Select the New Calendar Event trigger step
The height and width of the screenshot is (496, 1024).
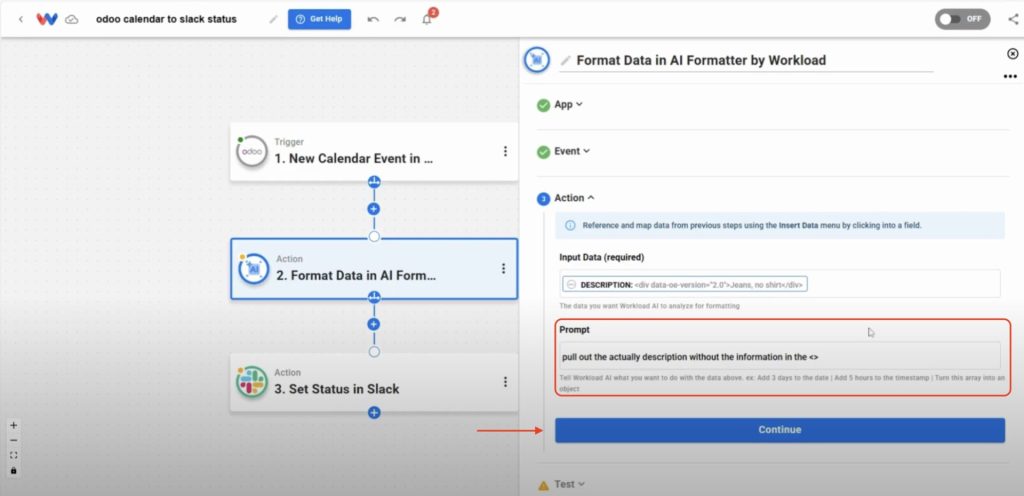[x=374, y=151]
